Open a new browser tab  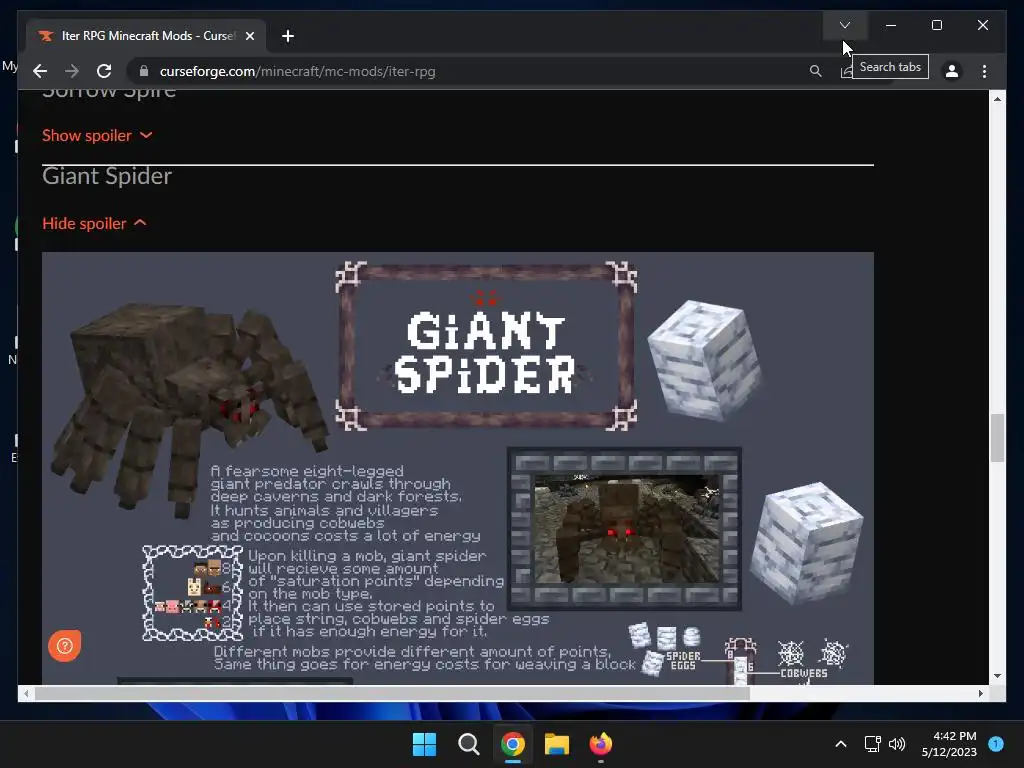(288, 36)
